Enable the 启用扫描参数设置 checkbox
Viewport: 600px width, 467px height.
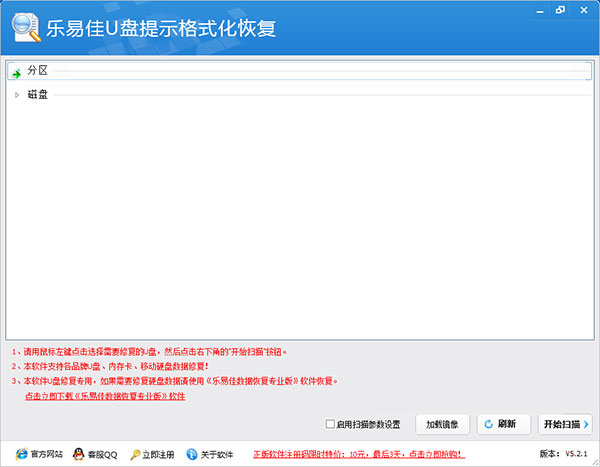click(x=330, y=424)
